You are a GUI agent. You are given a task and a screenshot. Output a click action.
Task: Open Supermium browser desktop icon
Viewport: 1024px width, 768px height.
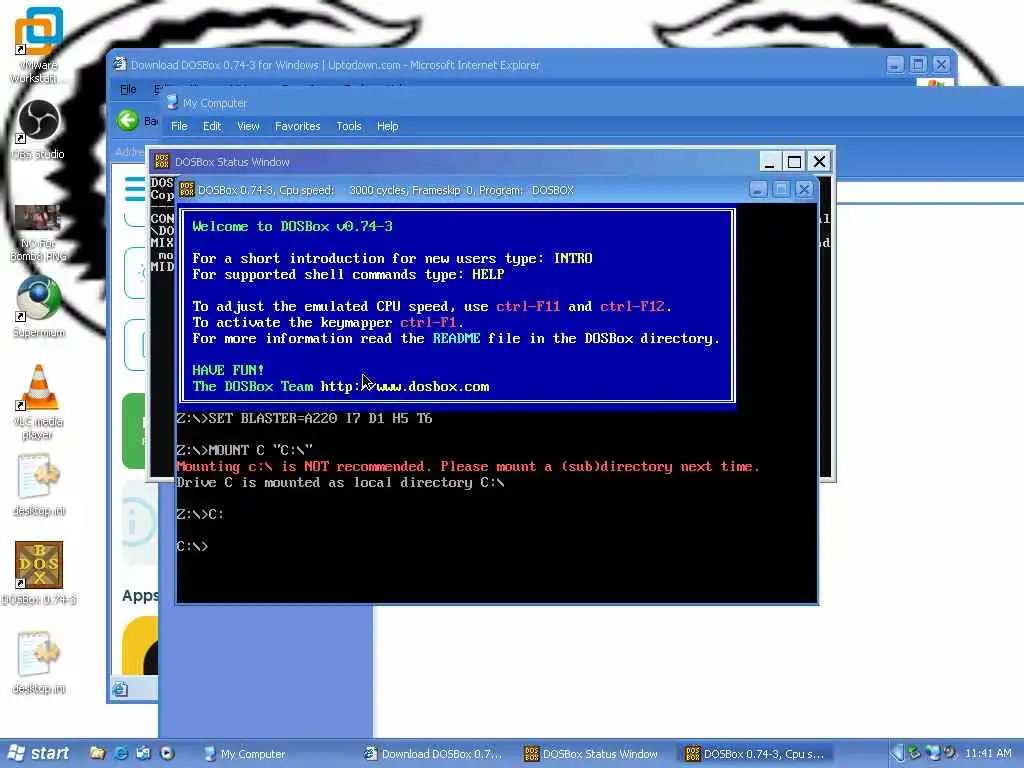tap(39, 299)
